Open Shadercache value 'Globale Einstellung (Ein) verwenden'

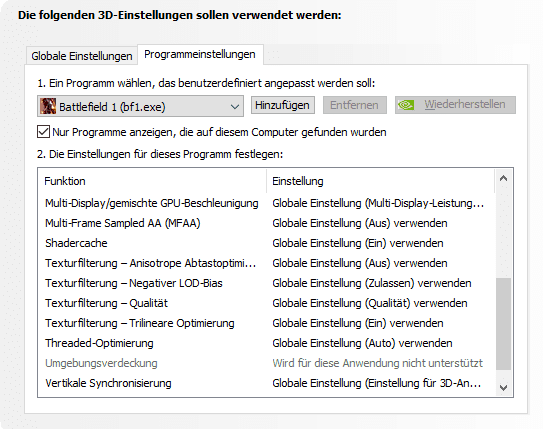tap(358, 243)
